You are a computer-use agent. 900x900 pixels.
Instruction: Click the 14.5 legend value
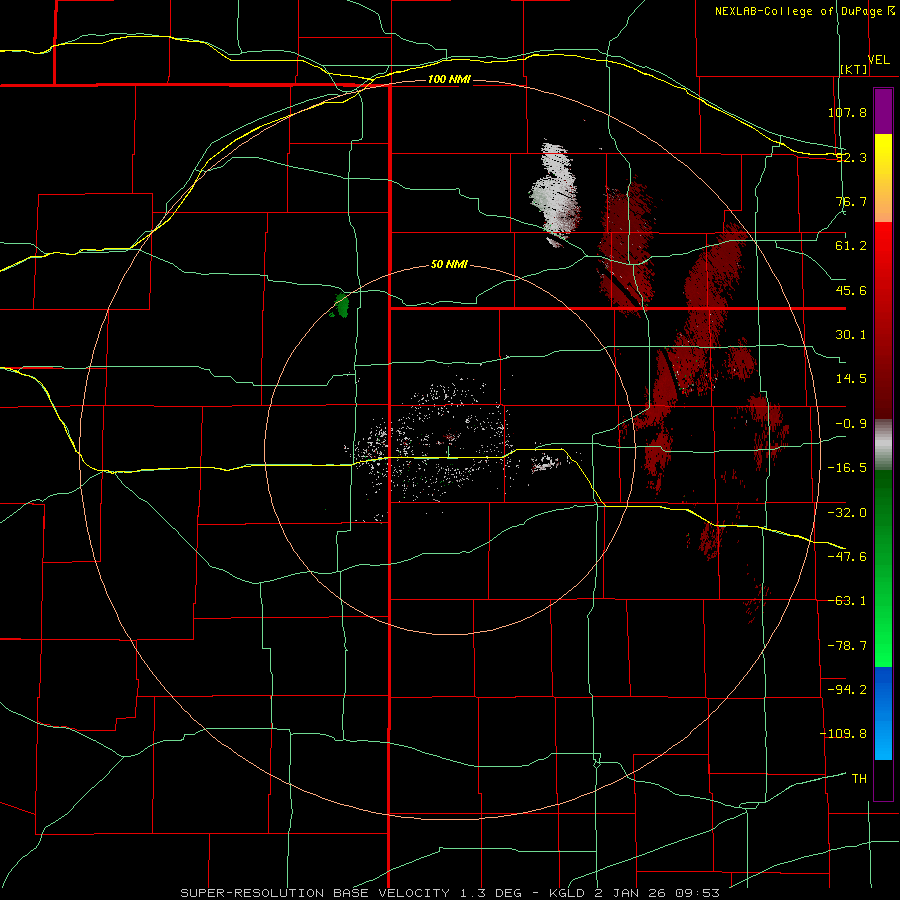coord(851,379)
